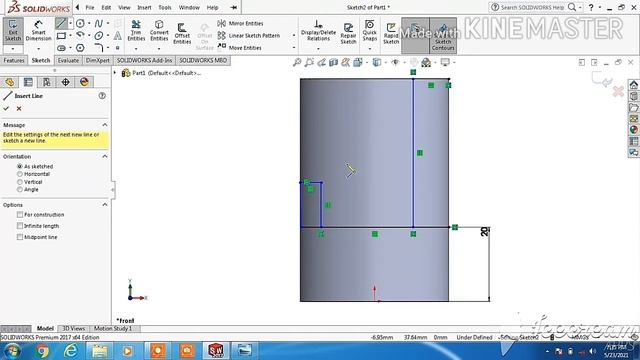Switch to SOLIDWORKS Add-Ins tab
The width and height of the screenshot is (640, 360).
coord(144,60)
